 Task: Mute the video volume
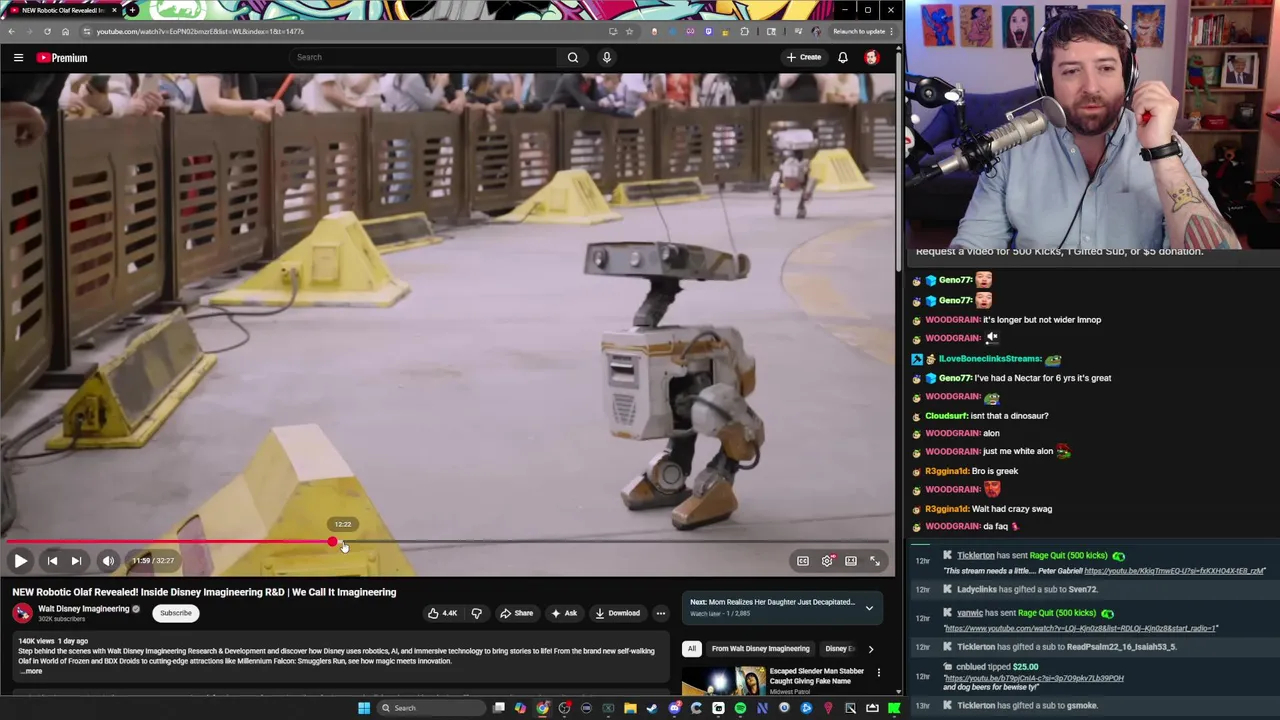click(108, 561)
